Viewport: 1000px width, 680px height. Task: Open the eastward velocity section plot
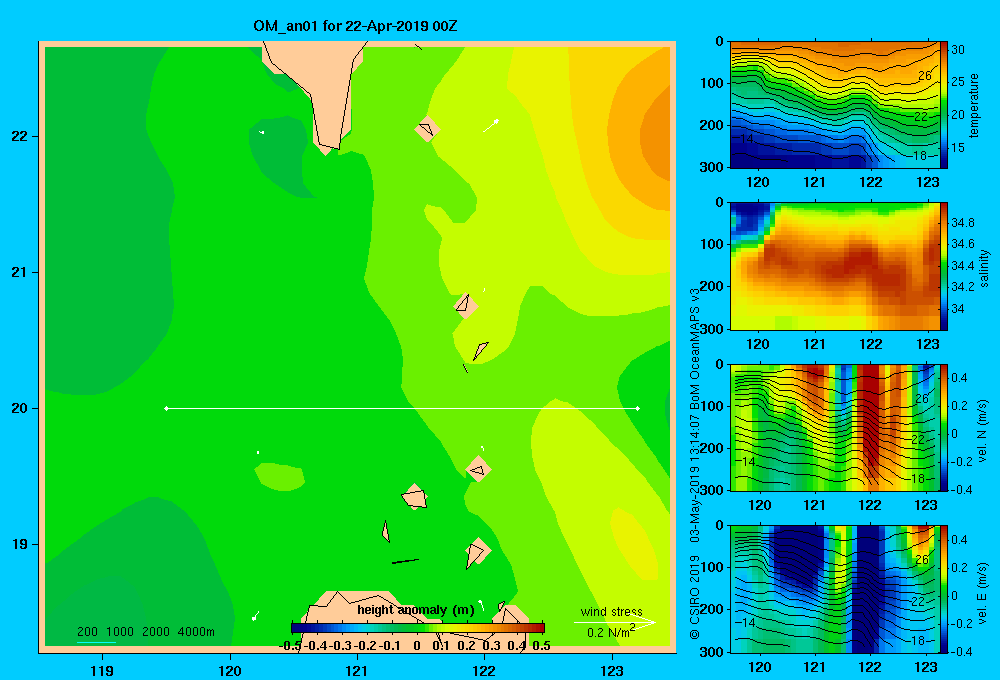[x=835, y=589]
